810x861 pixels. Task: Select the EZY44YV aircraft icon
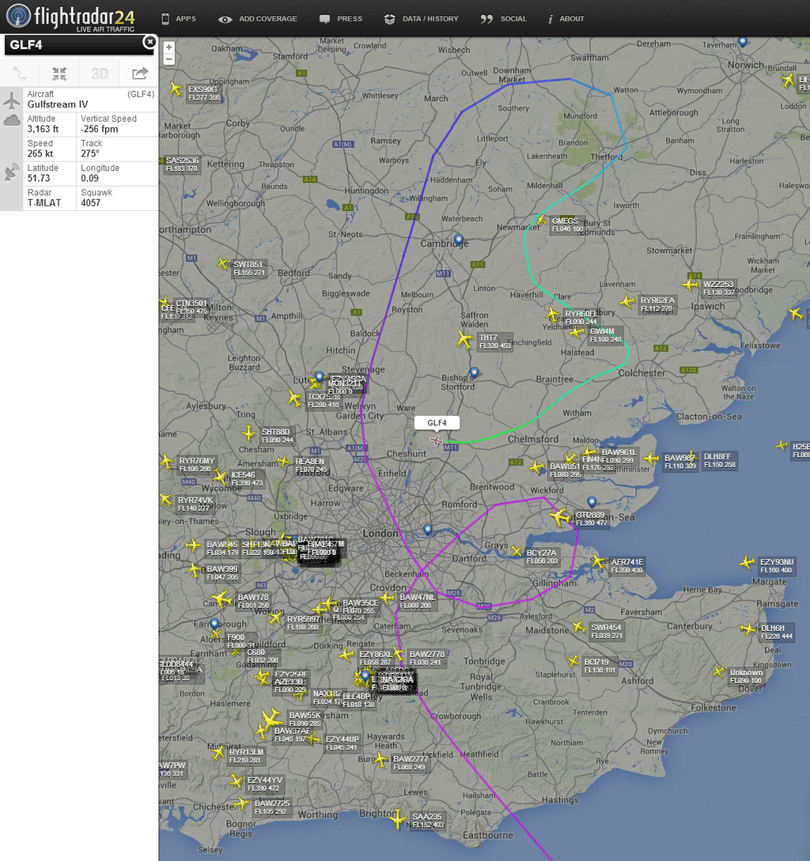236,781
